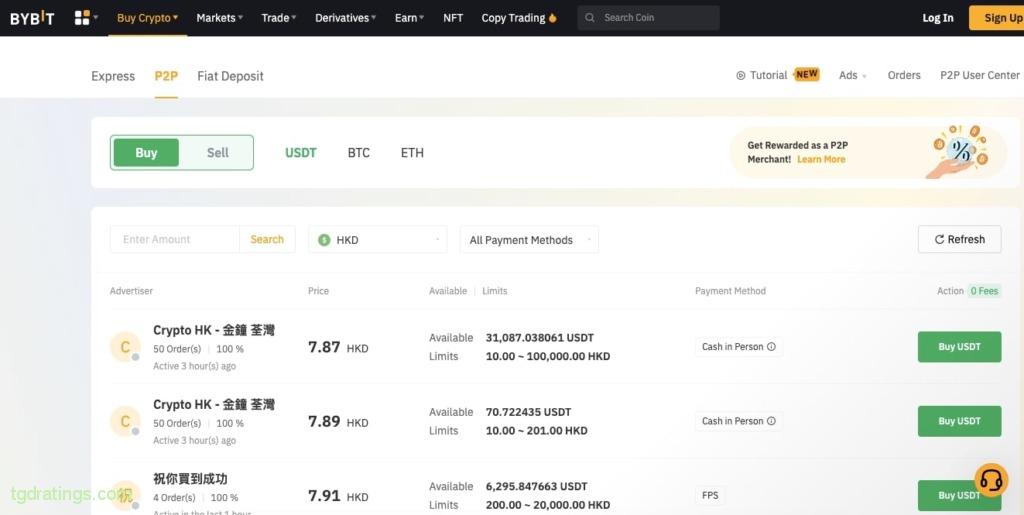Click the advertiser avatar in 7.89 row
This screenshot has width=1024, height=515.
[x=125, y=422]
